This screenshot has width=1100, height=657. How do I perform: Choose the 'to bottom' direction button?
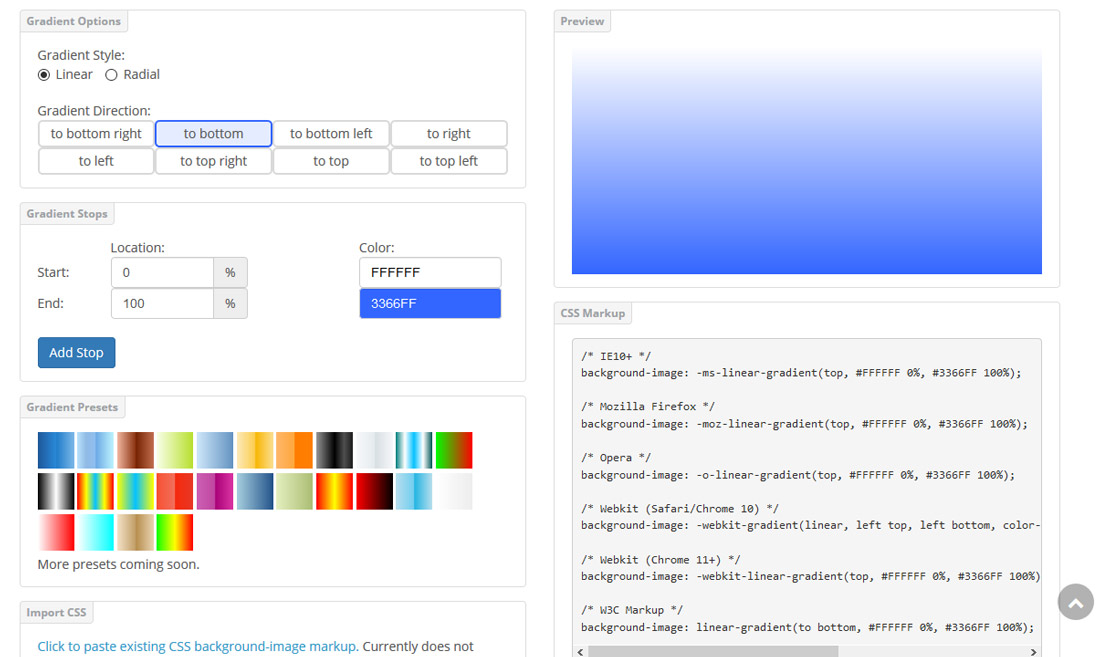click(213, 133)
